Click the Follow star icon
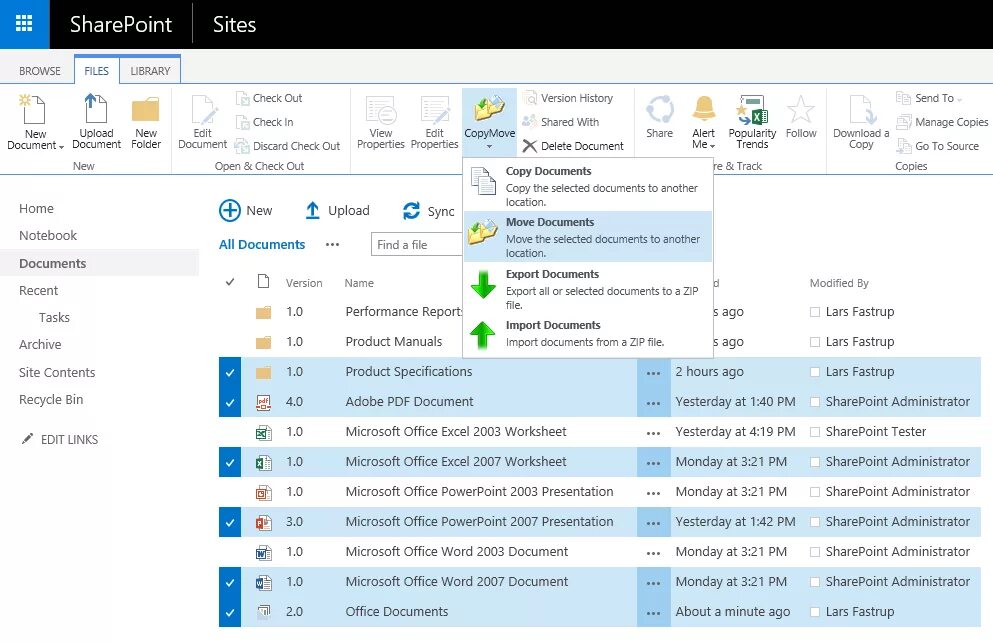 coord(801,116)
